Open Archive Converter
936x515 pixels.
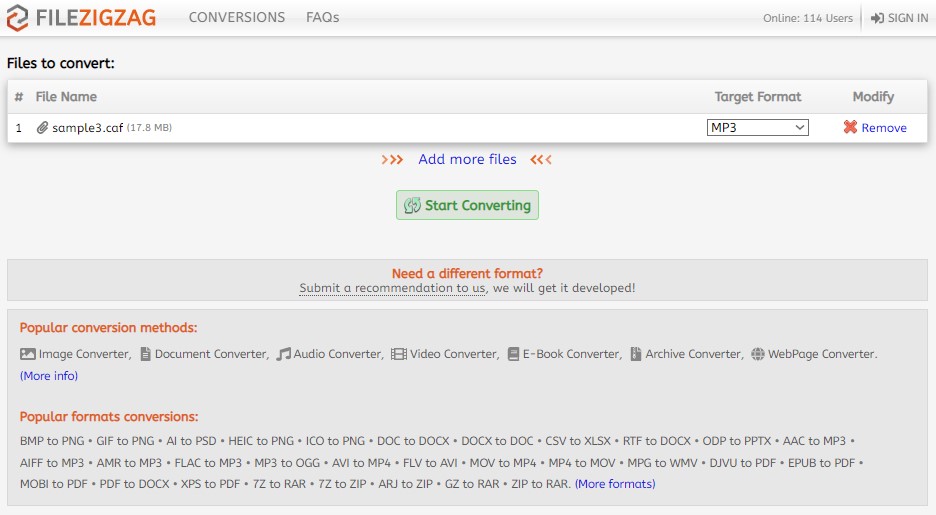[694, 354]
